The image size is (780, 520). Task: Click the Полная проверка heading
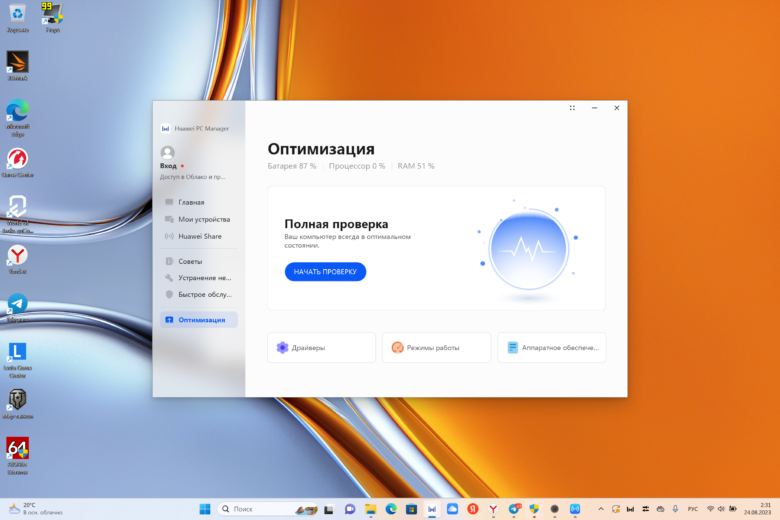(x=336, y=224)
